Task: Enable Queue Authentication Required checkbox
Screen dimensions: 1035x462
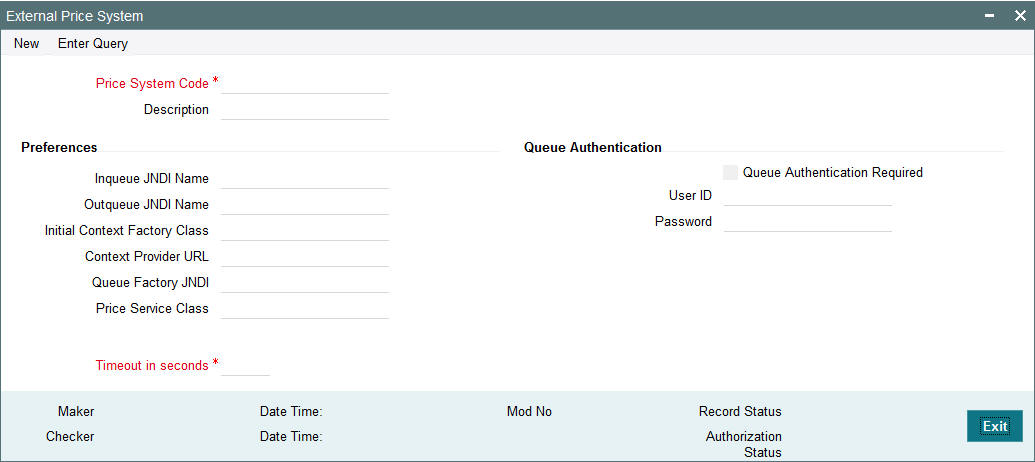Action: click(731, 172)
